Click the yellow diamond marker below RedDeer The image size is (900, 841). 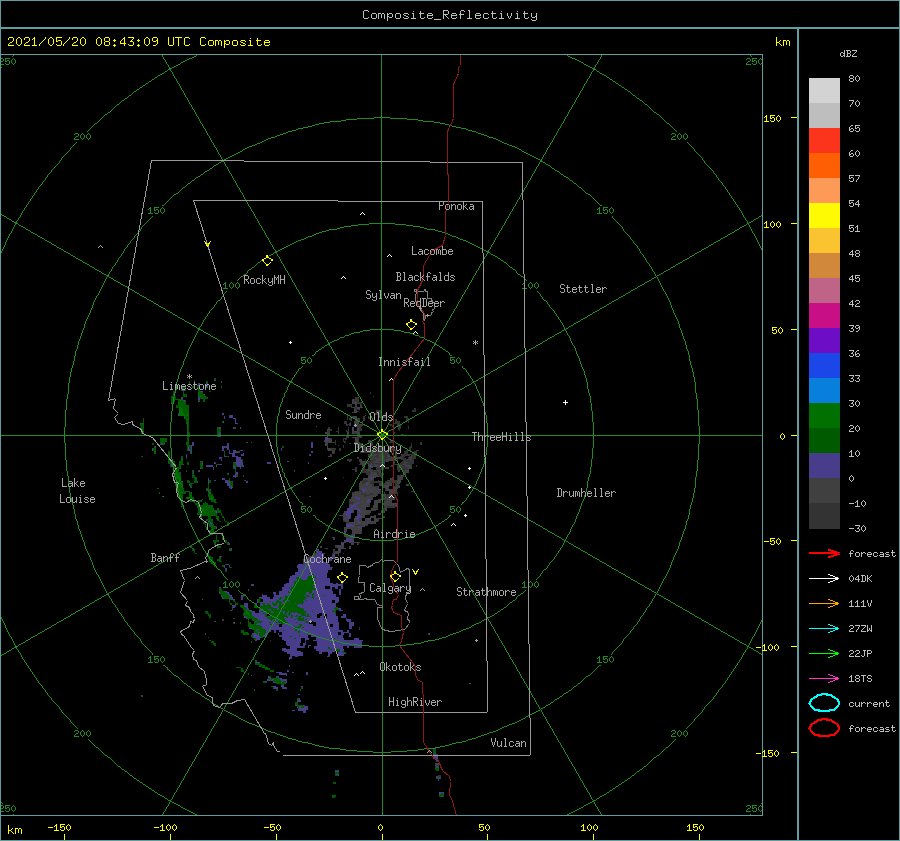coord(411,325)
